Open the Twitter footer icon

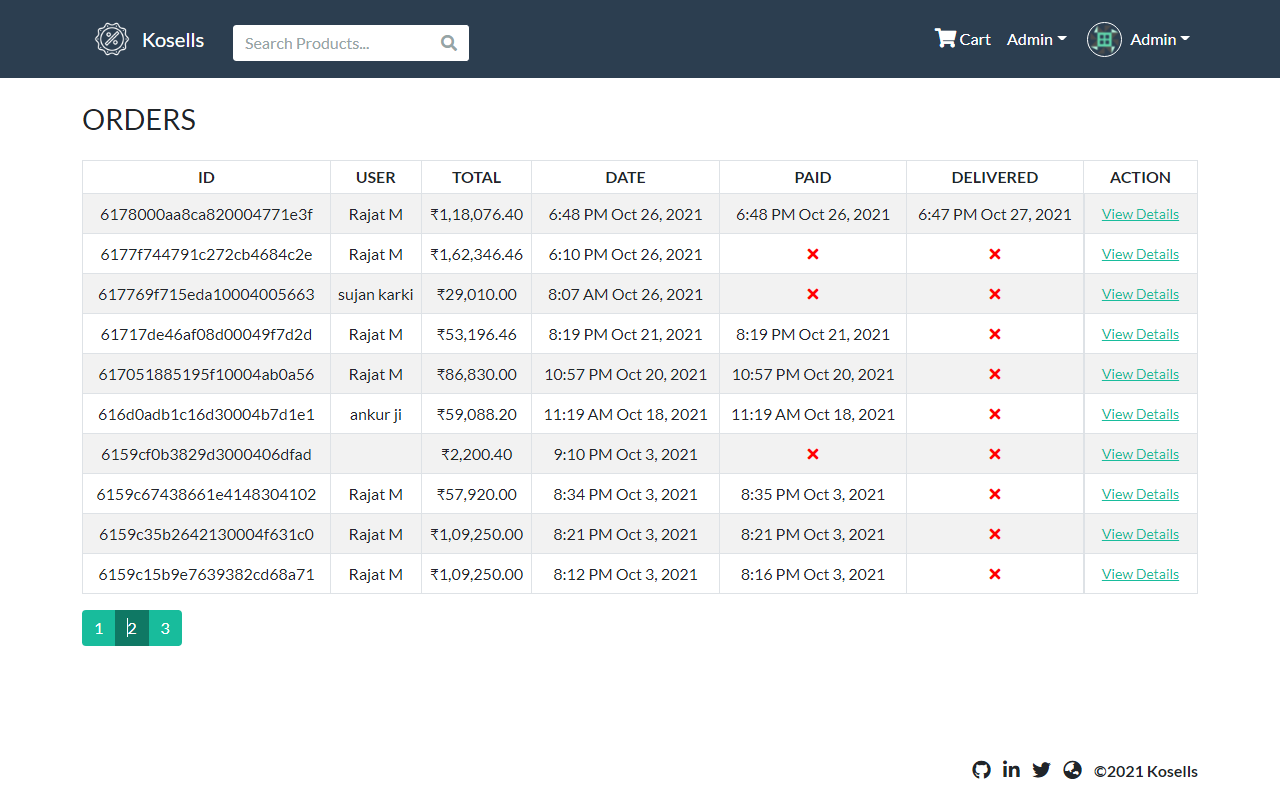coord(1041,770)
